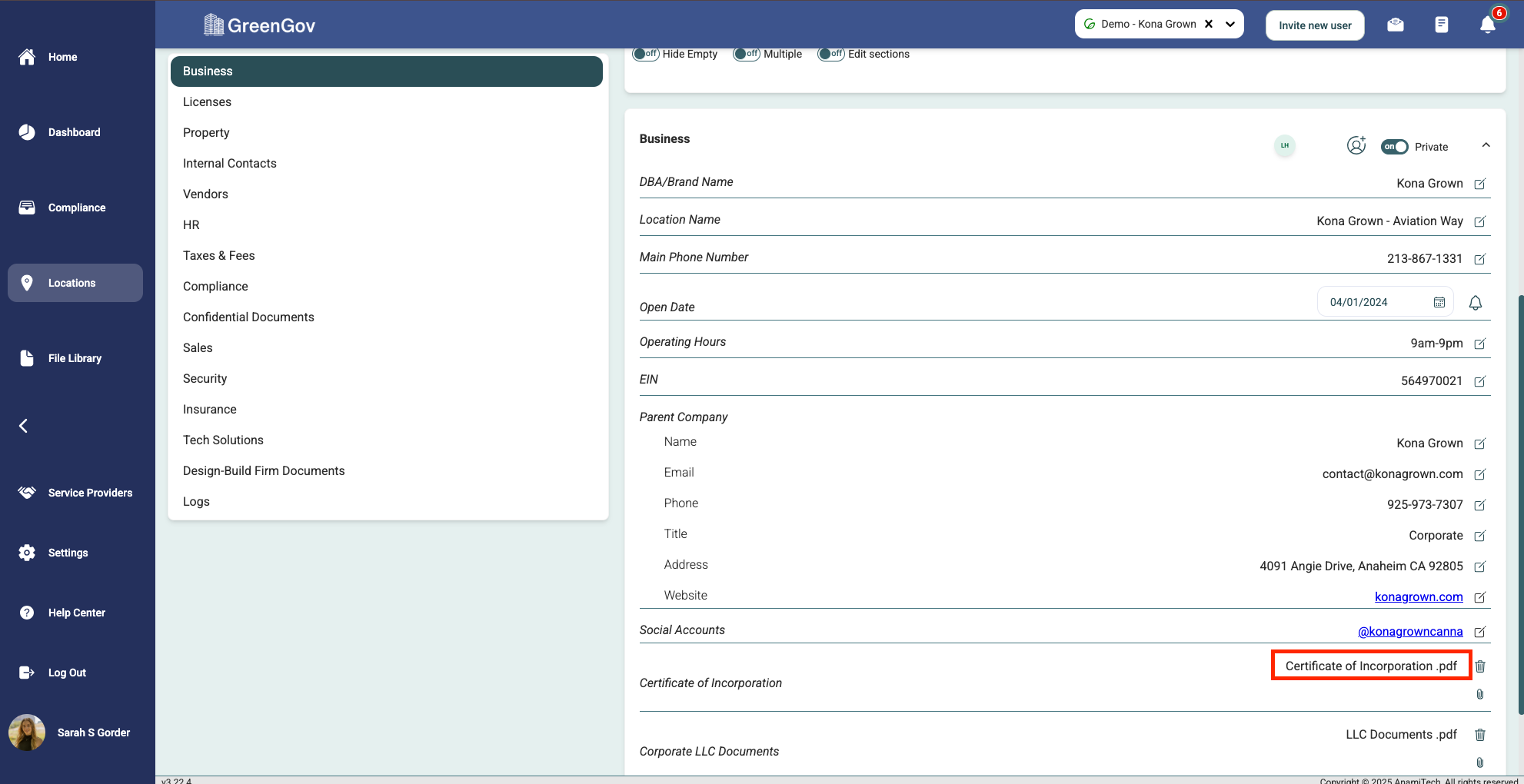Edit the Parent Company Email value
Screen dimensions: 1524x784
coord(1480,474)
